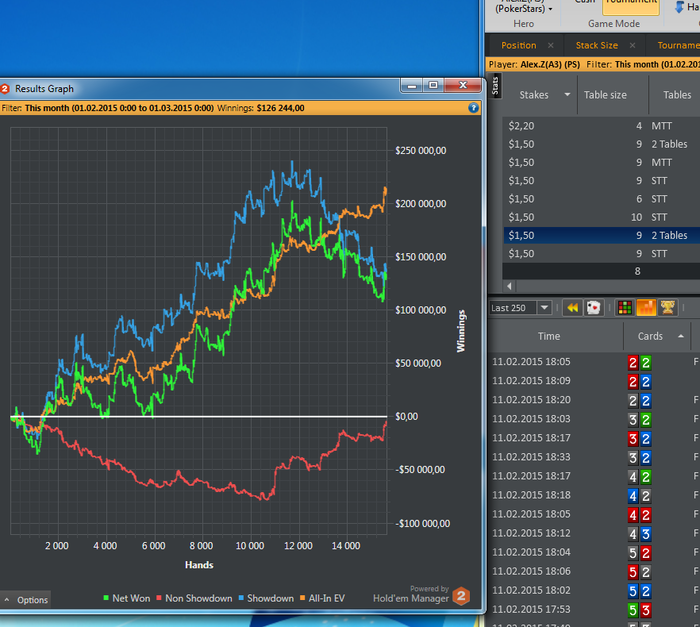Click the playing cards replayer icon
This screenshot has height=627, width=700.
592,308
